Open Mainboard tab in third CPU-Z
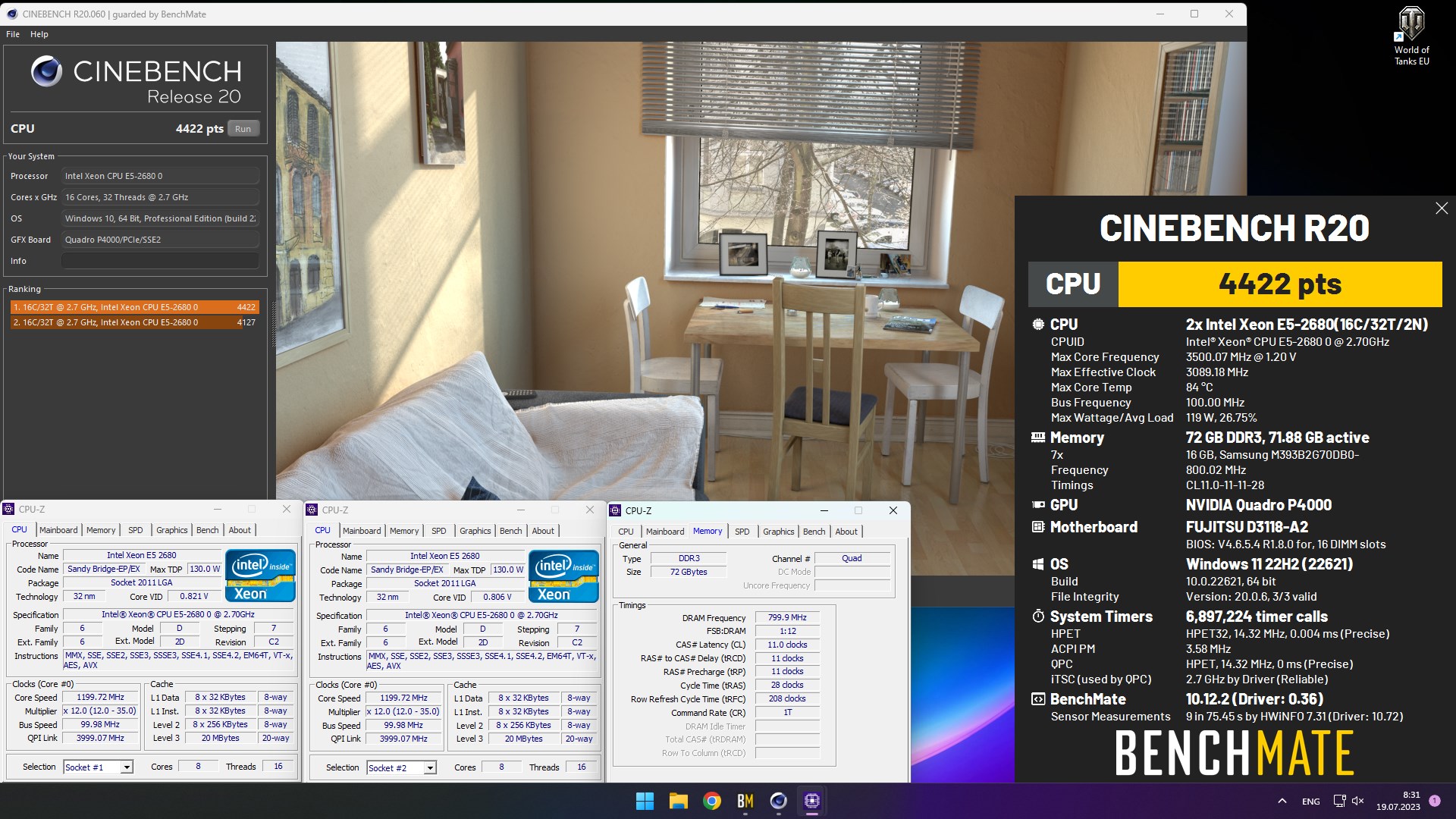 click(x=665, y=532)
